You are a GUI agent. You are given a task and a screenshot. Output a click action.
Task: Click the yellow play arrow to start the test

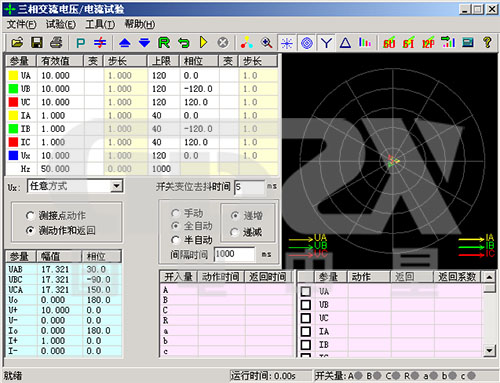click(x=203, y=43)
